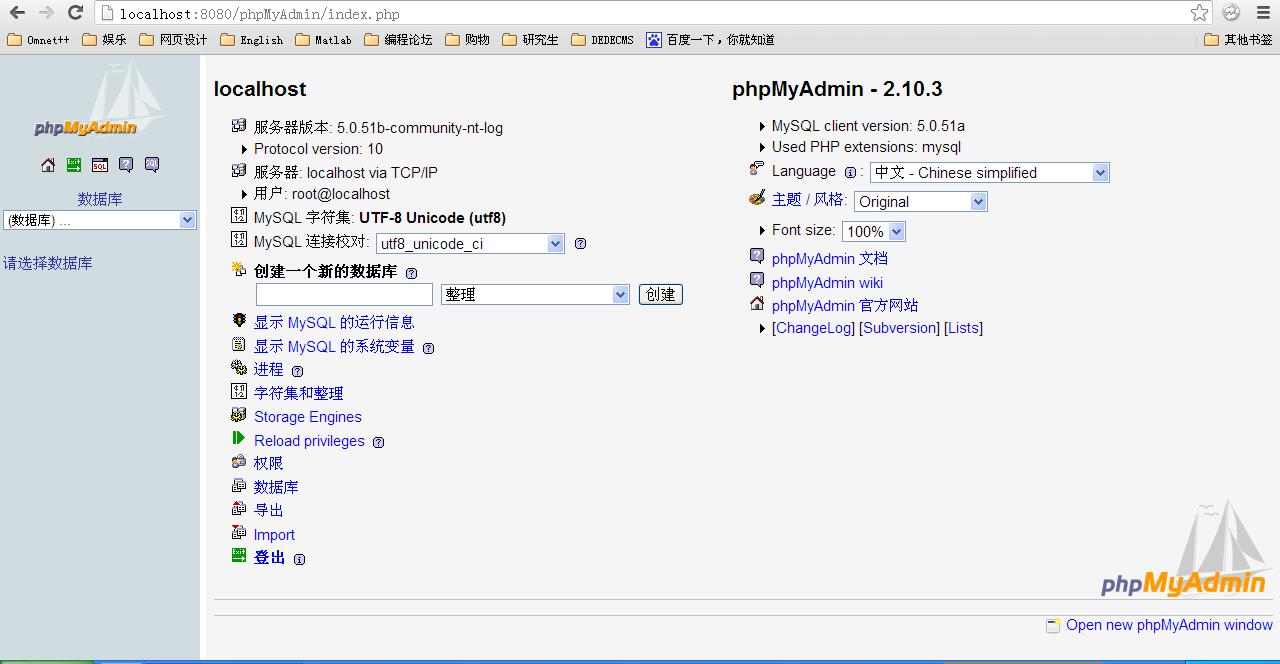
Task: Click the SQL speech-bubble help icon in sidebar
Action: click(x=151, y=164)
